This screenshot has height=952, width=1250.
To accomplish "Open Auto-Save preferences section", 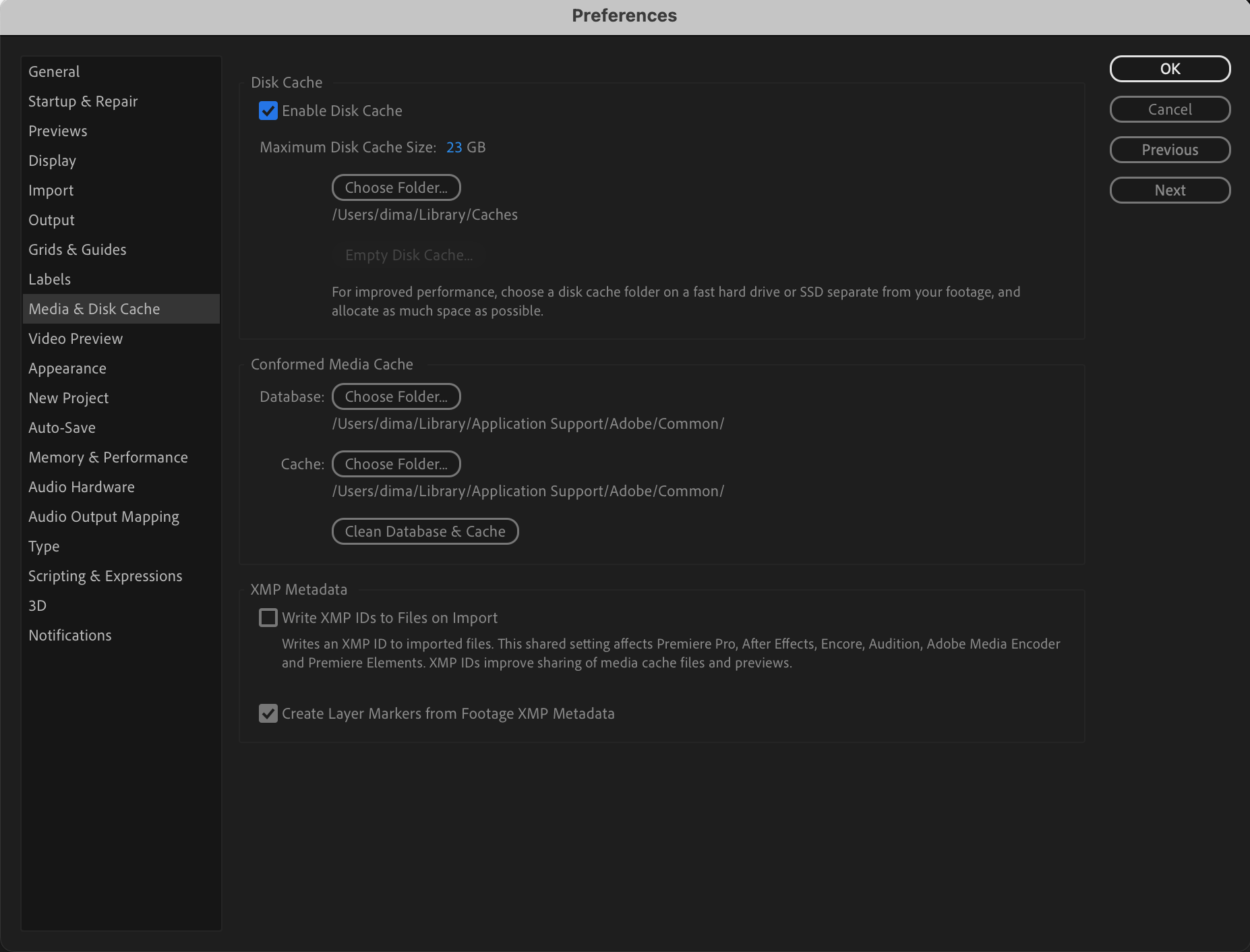I will click(x=62, y=427).
